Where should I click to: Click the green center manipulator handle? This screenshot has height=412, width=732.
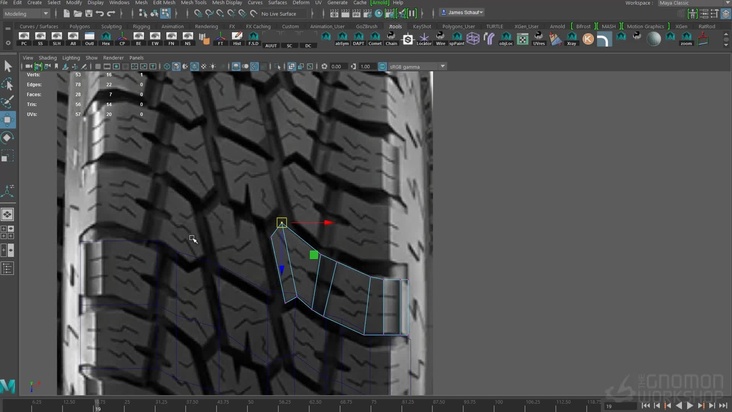point(314,255)
